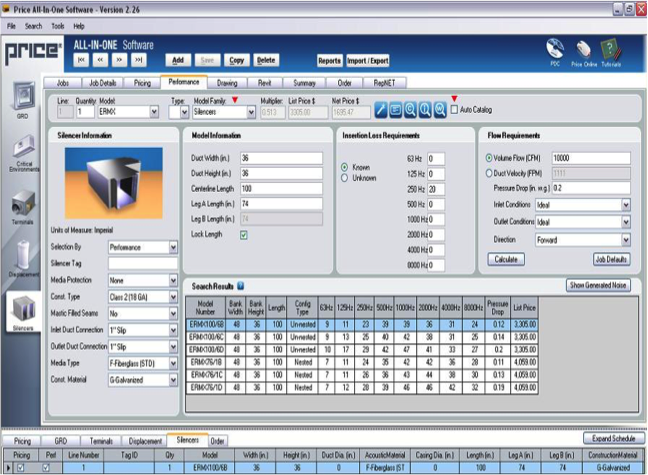The height and width of the screenshot is (475, 648).
Task: Open the Model dropdown showing ERMX
Action: 154,112
